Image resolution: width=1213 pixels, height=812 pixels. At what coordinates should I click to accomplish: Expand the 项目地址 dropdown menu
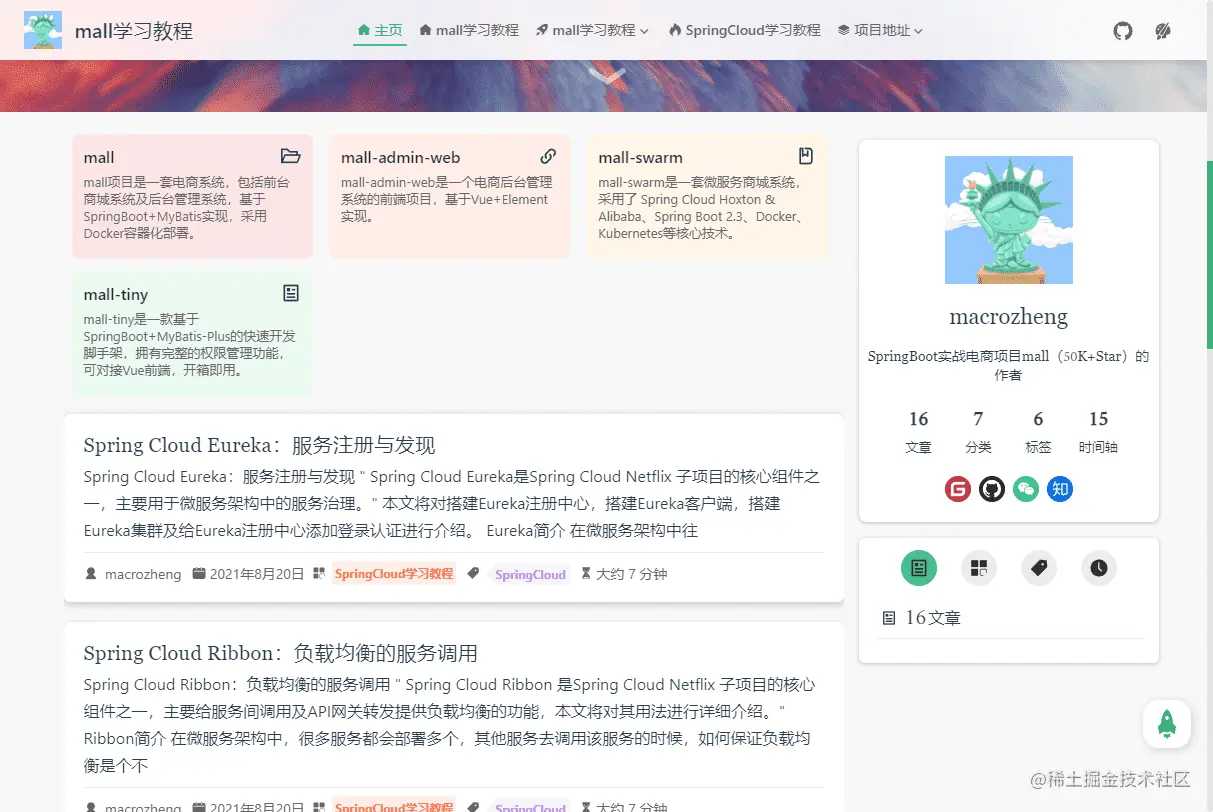point(880,31)
